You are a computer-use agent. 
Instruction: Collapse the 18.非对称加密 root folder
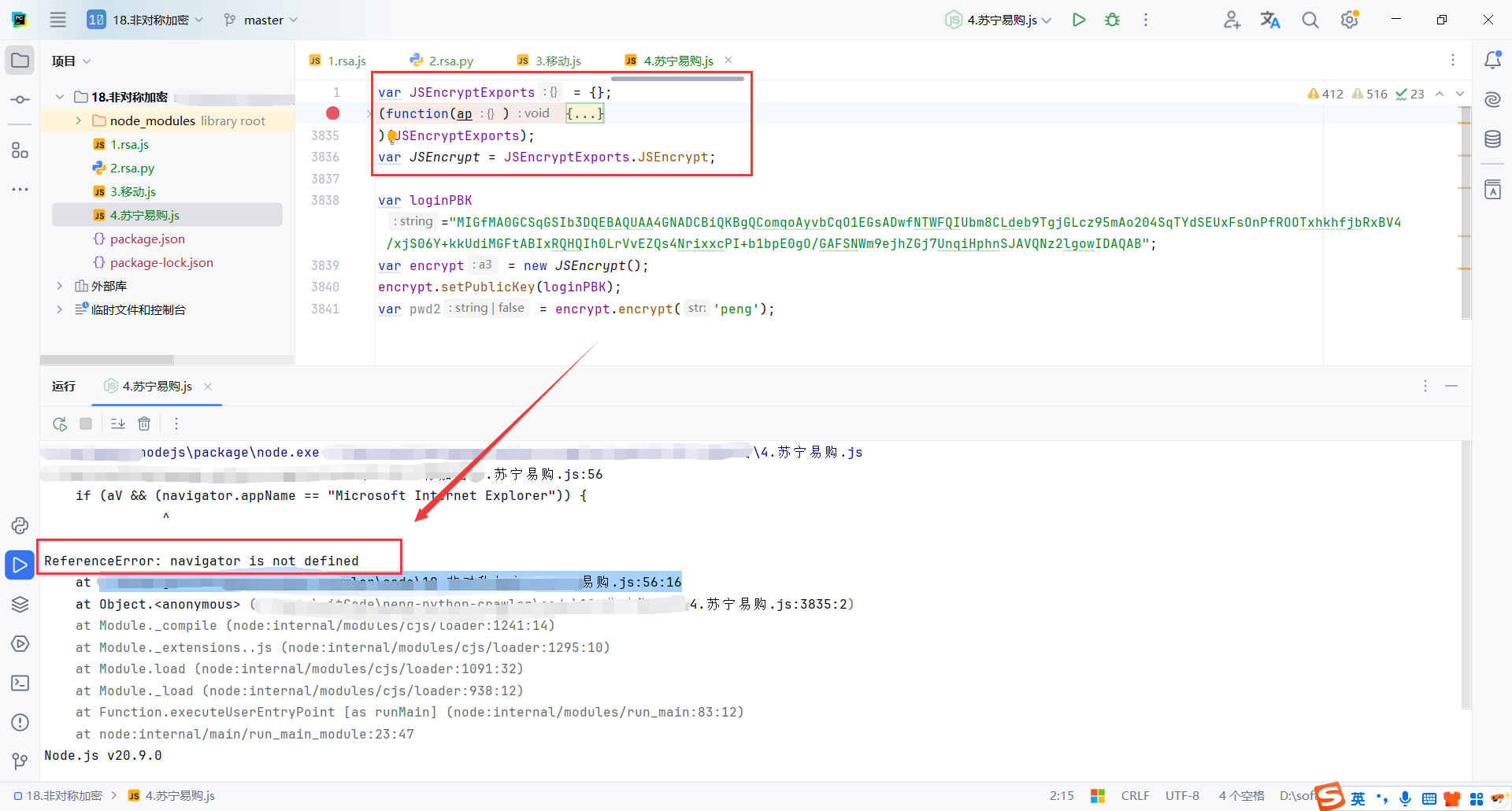(x=60, y=97)
